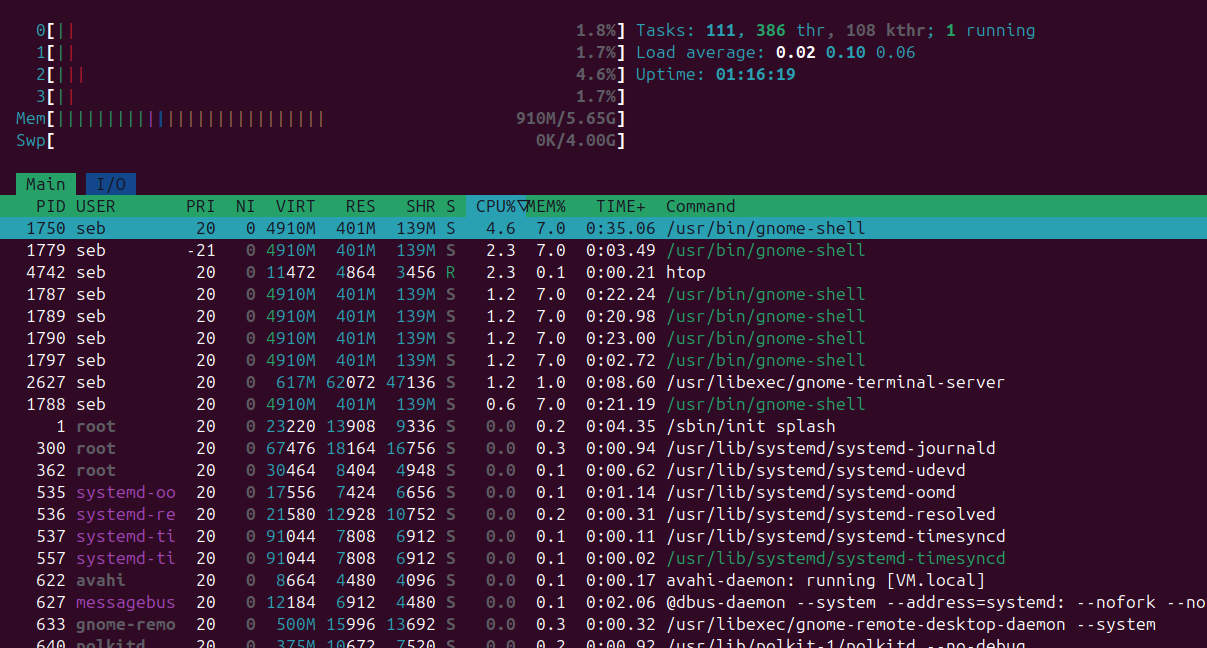Click time 0:35.06 in PID 1750 row
This screenshot has height=648, width=1207.
(621, 228)
